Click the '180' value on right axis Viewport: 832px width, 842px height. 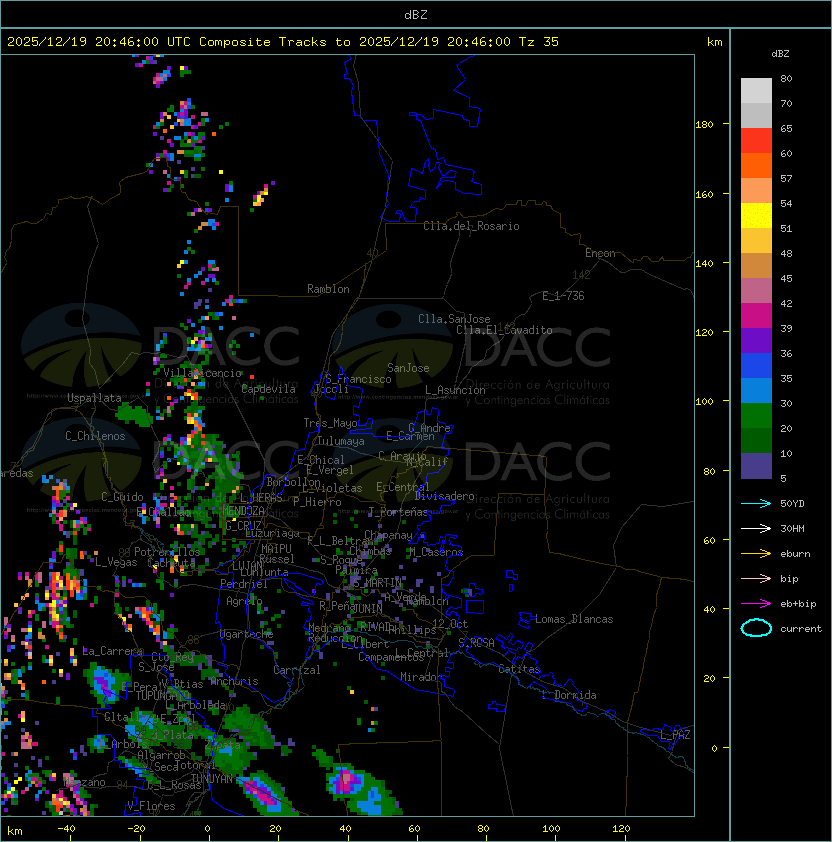coord(704,125)
